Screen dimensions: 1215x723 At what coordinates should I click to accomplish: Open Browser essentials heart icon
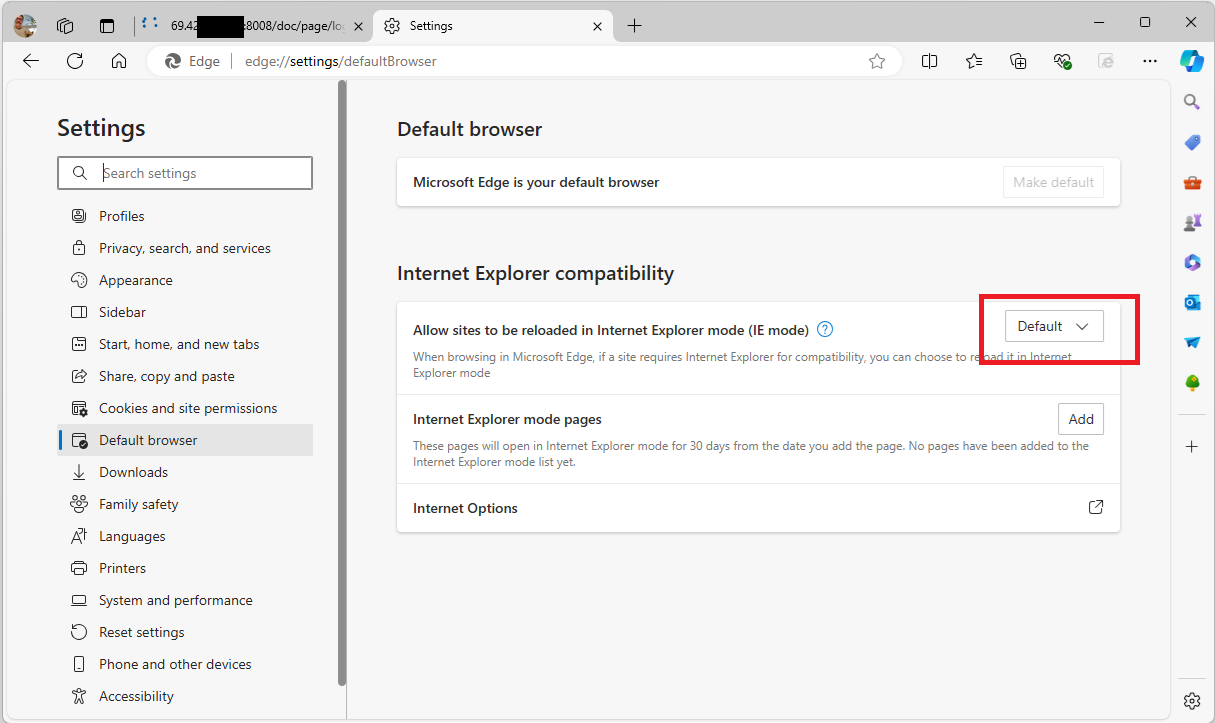pos(1062,61)
